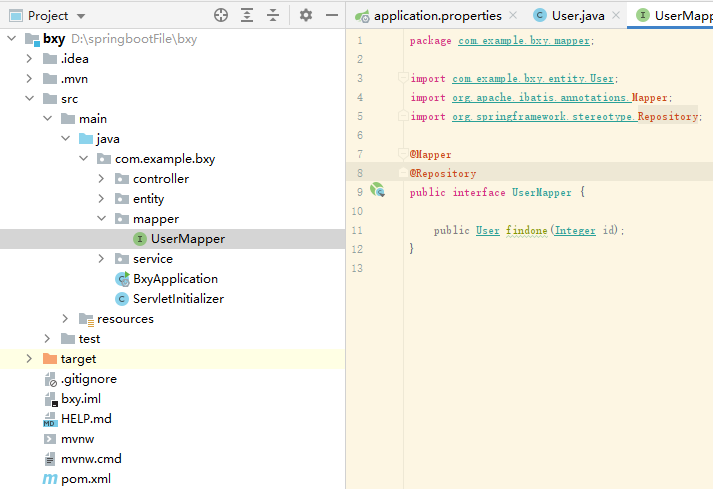Collapse the main folder
This screenshot has height=489, width=713.
(48, 118)
